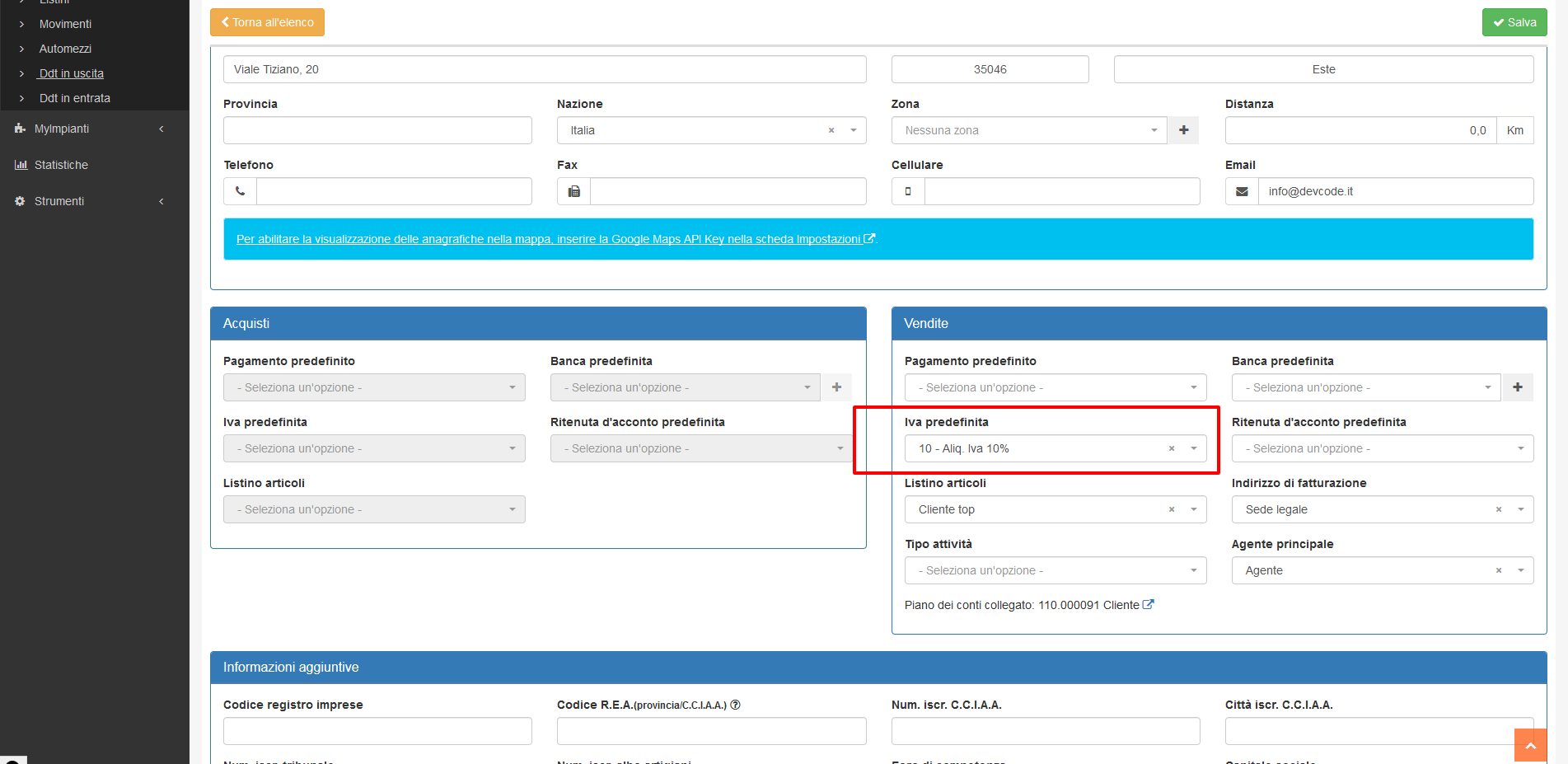Click the Statistiche chart icon in the sidebar
The height and width of the screenshot is (764, 1568).
(21, 164)
